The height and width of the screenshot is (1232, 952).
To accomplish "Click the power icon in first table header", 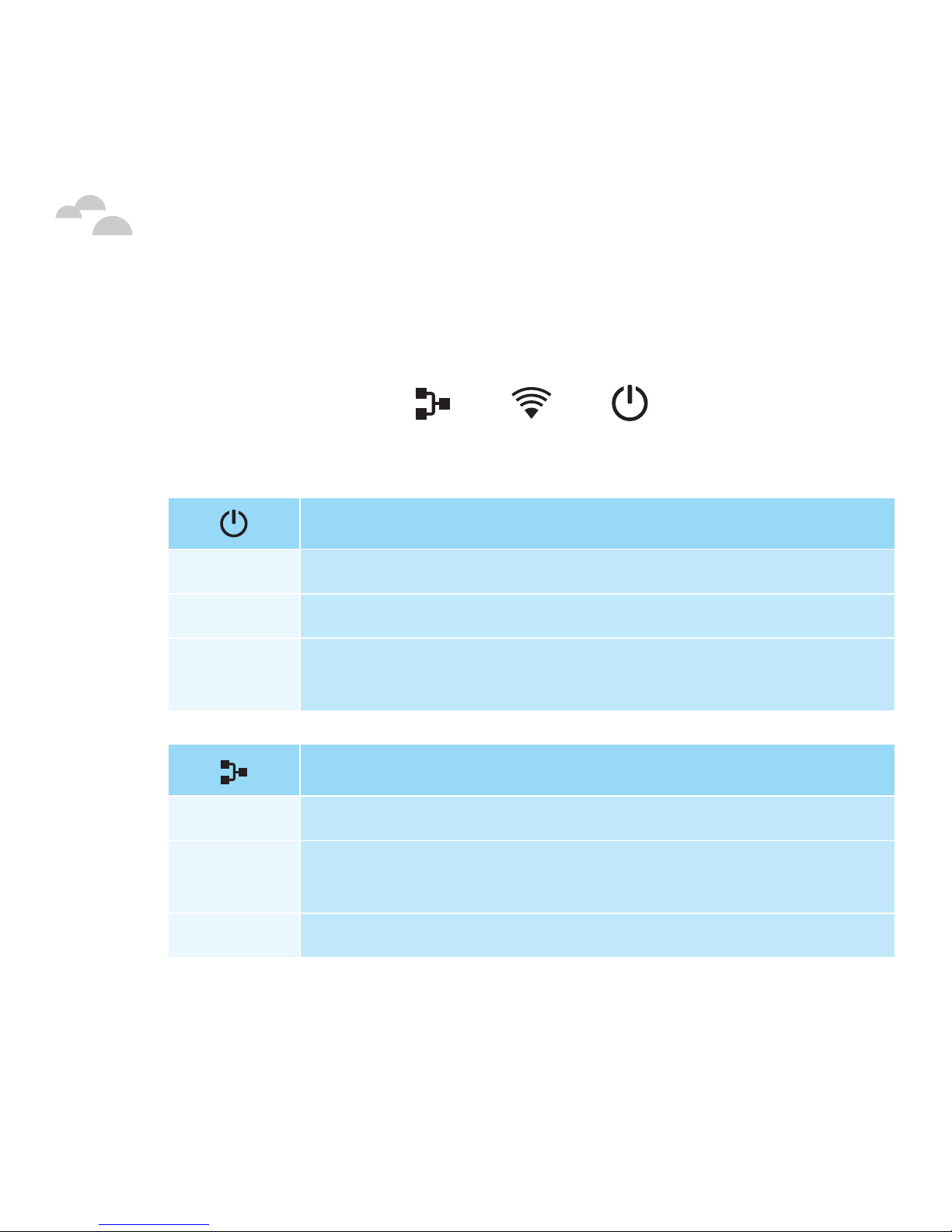I will (x=234, y=523).
